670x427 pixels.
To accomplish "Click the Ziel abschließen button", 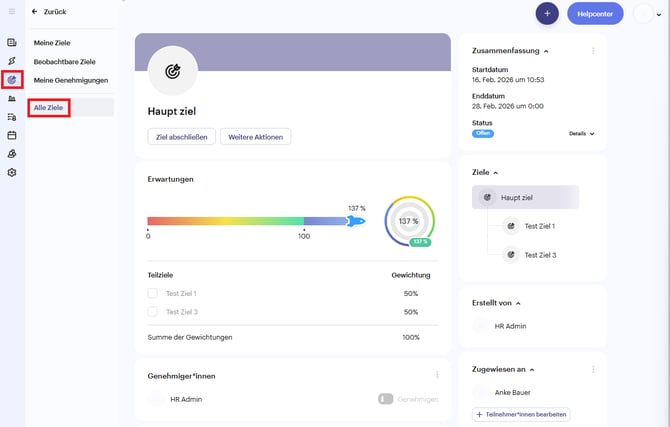I will 182,137.
